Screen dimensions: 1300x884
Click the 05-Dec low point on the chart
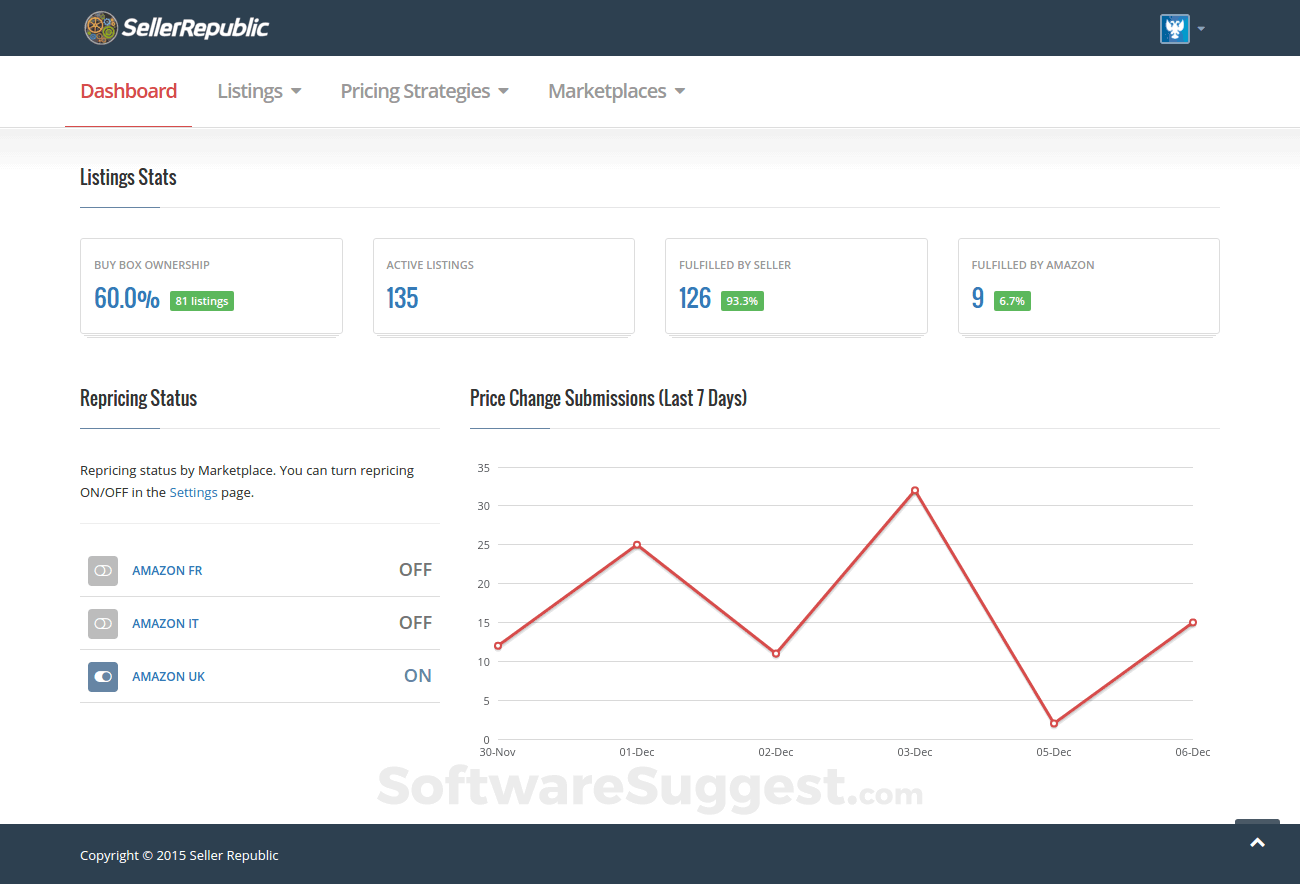1053,721
